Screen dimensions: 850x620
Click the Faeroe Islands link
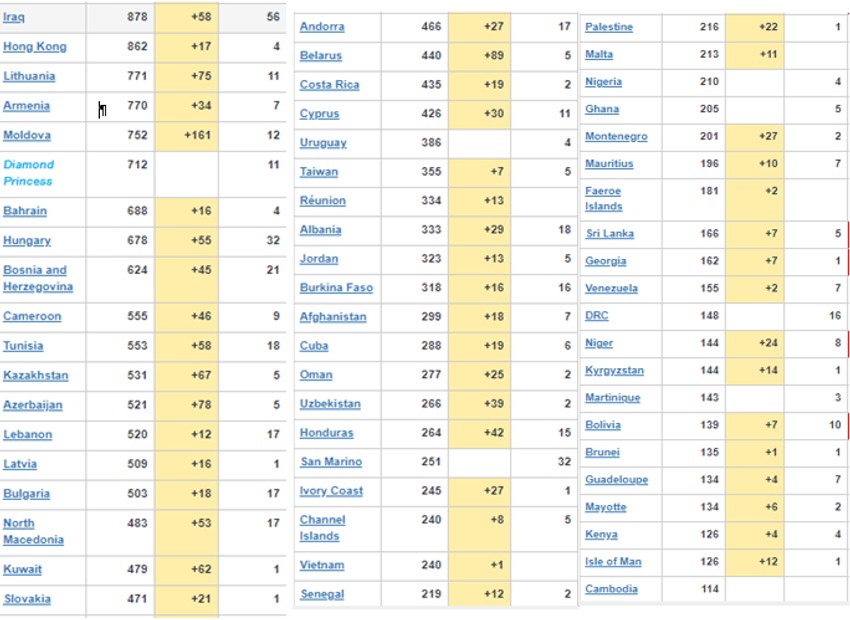(x=603, y=198)
